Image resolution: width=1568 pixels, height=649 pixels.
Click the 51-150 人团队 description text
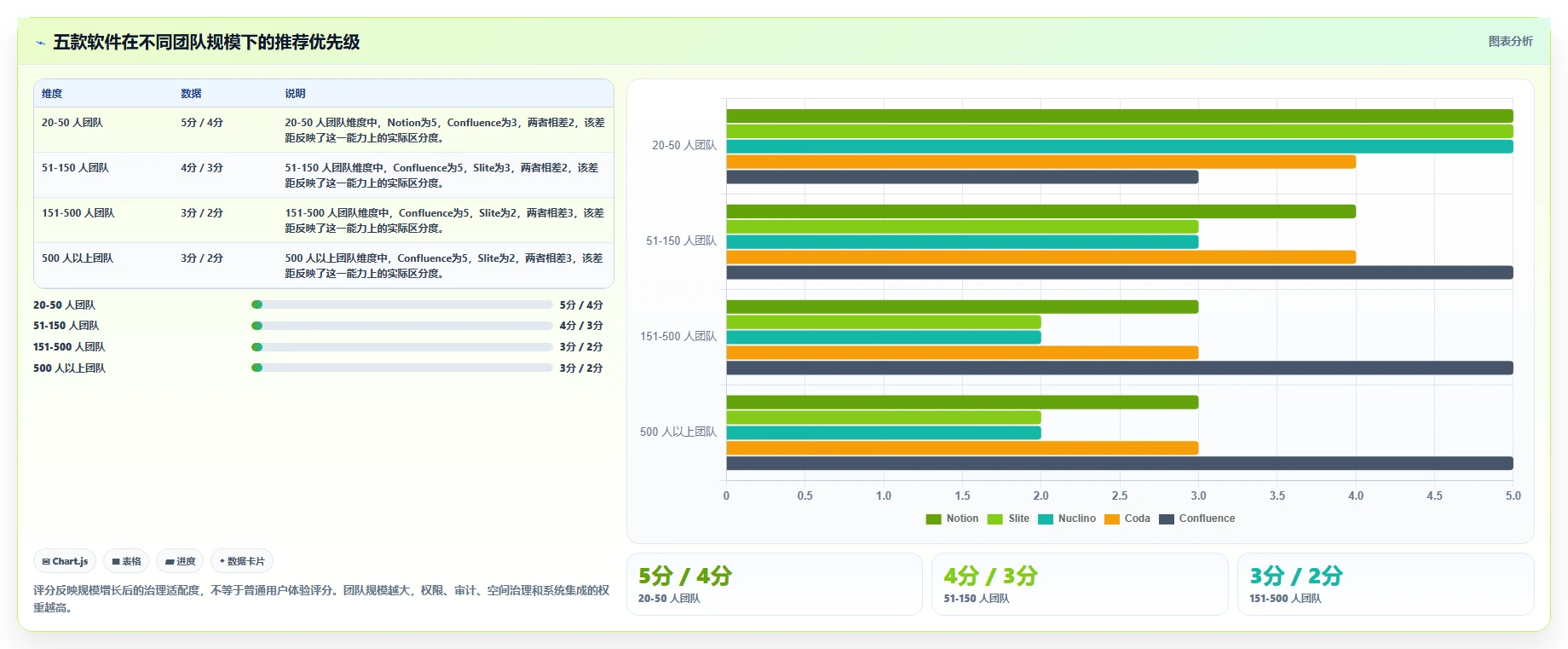[x=441, y=176]
